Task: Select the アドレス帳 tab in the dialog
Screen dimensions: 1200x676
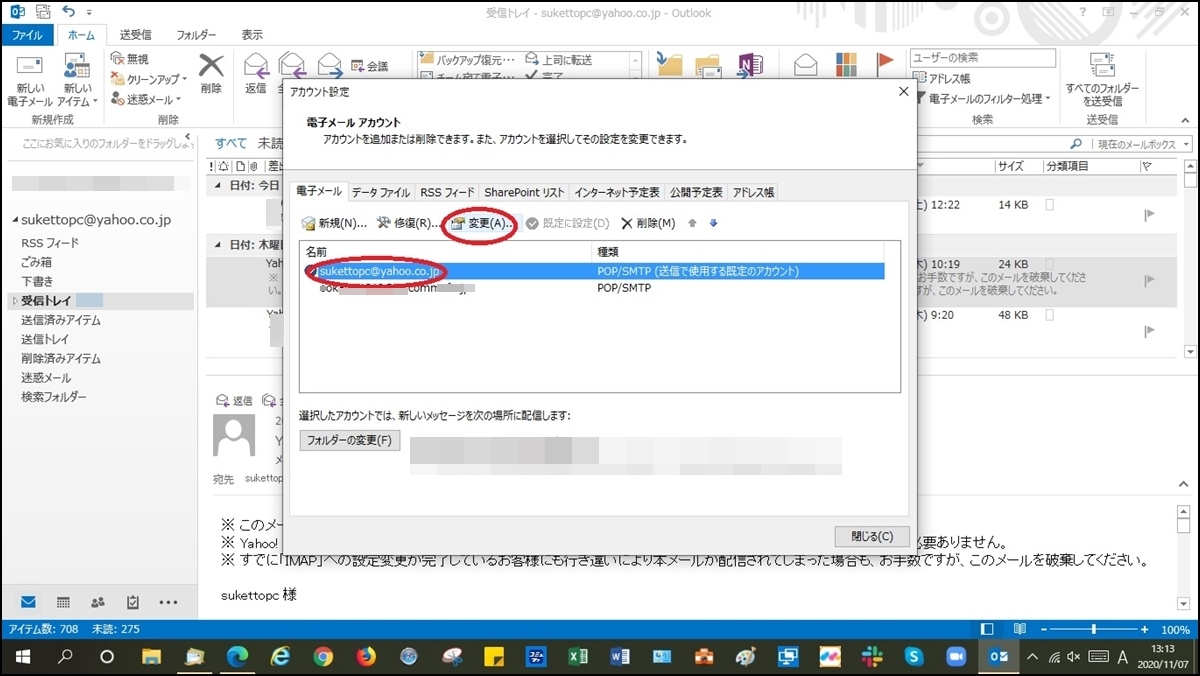Action: point(753,192)
